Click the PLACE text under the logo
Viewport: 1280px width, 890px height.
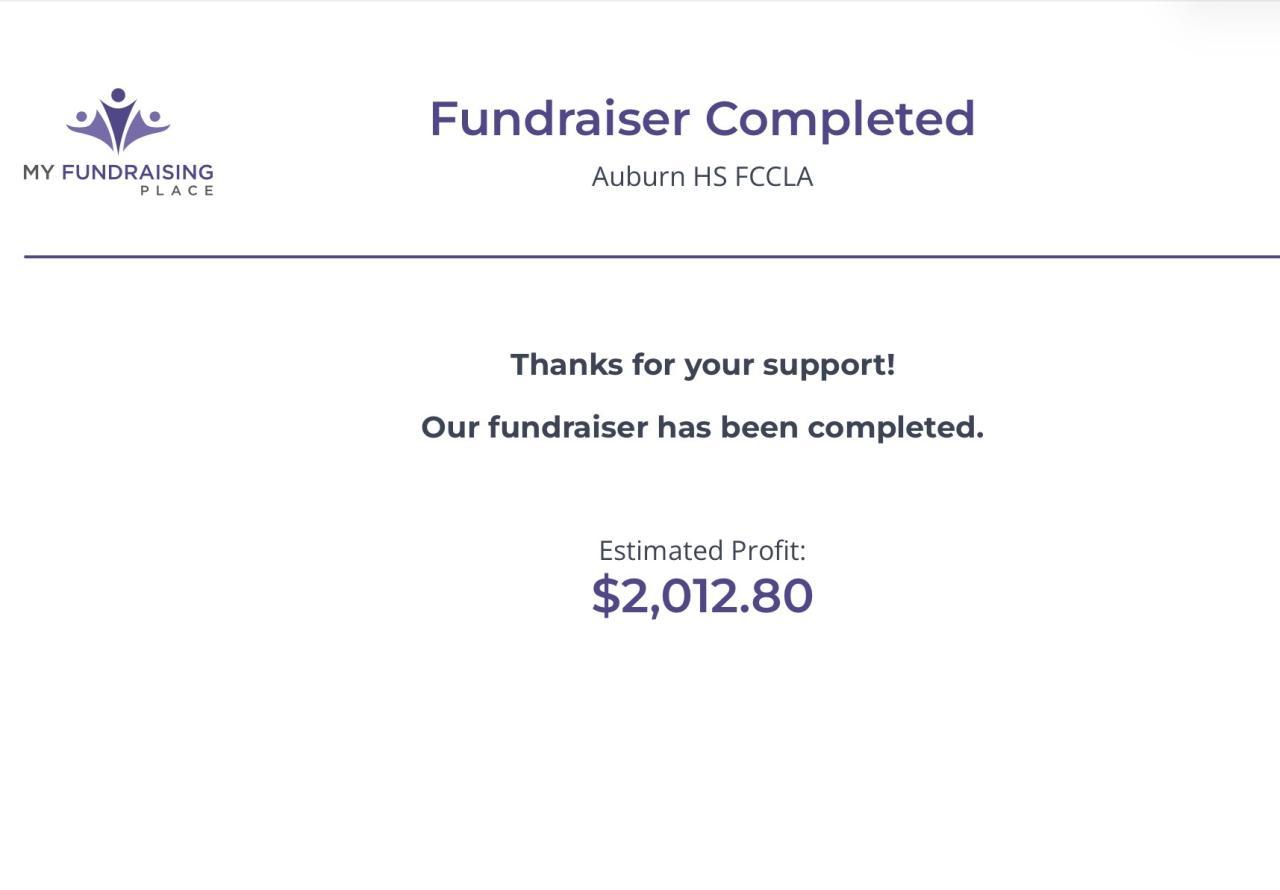(177, 191)
